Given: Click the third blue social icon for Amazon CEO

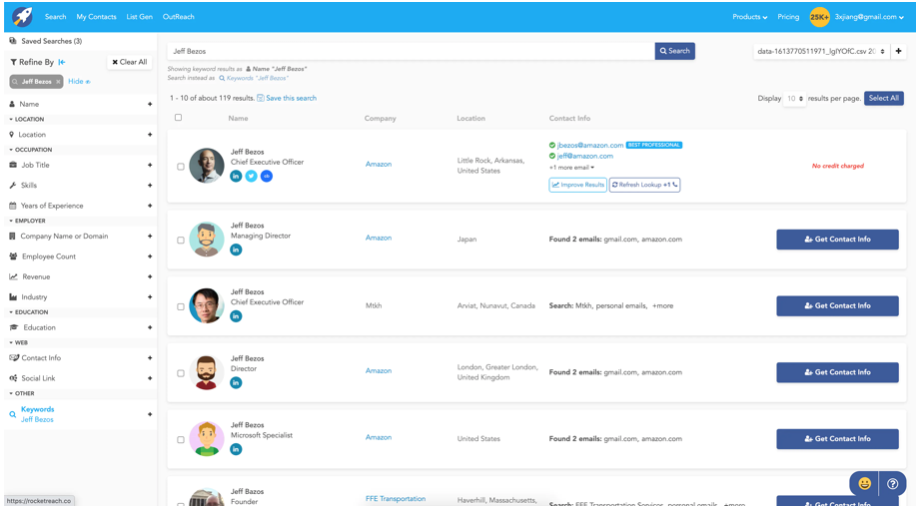Looking at the screenshot, I should (266, 176).
